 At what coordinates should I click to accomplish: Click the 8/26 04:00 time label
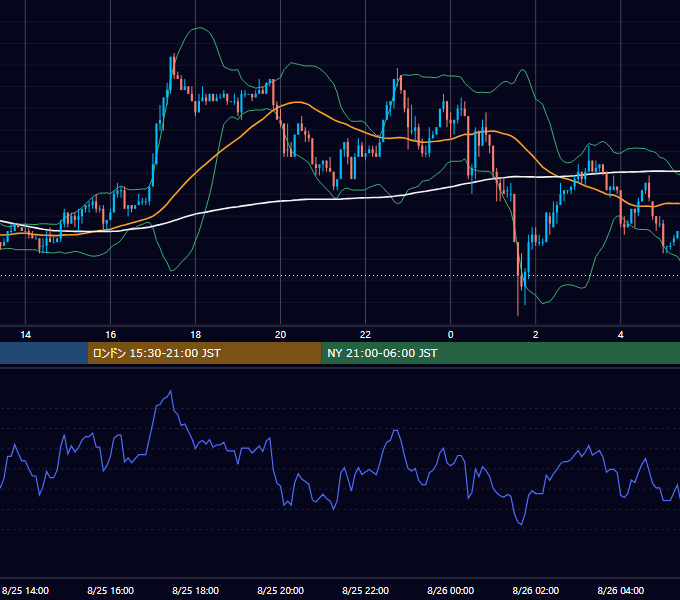coord(621,590)
